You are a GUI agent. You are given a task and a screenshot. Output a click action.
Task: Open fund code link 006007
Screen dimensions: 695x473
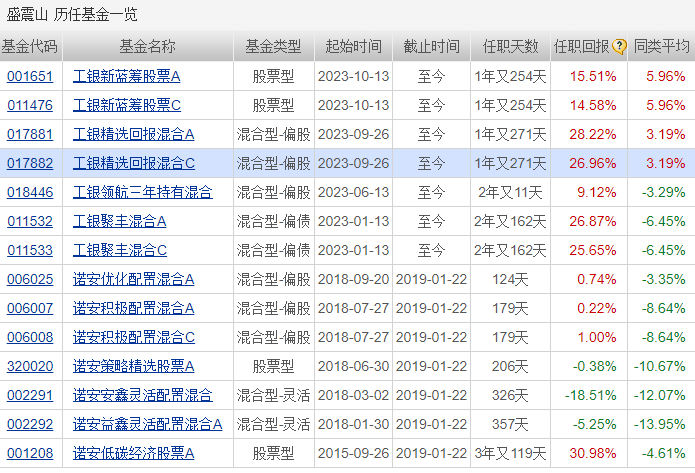pos(30,308)
